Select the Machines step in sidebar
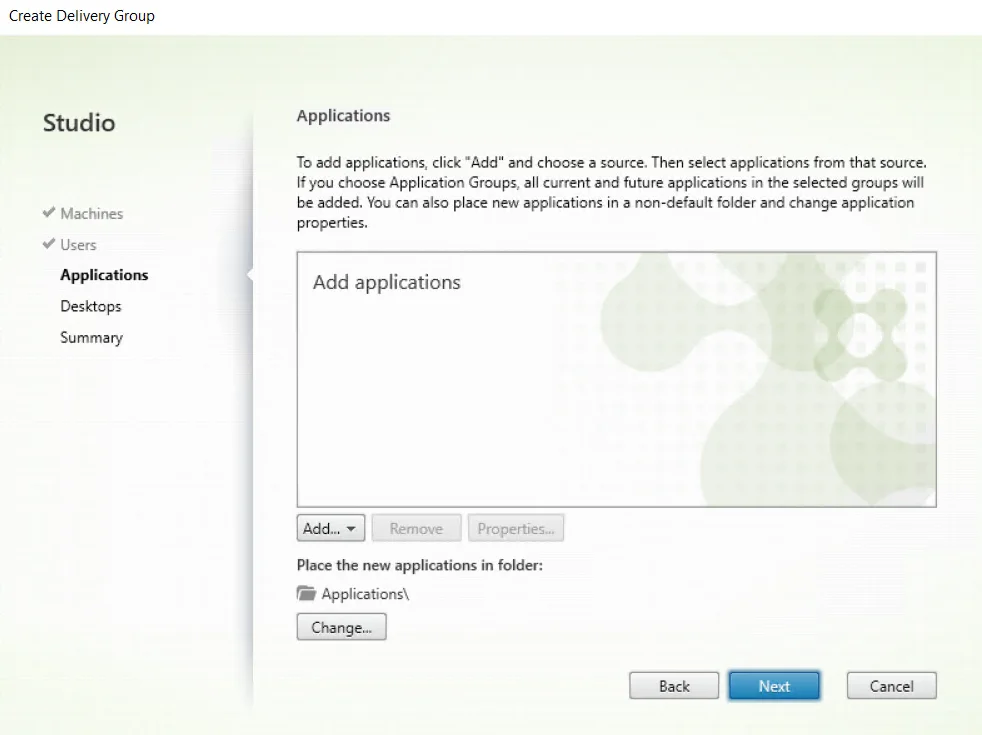This screenshot has width=982, height=735. pyautogui.click(x=91, y=213)
